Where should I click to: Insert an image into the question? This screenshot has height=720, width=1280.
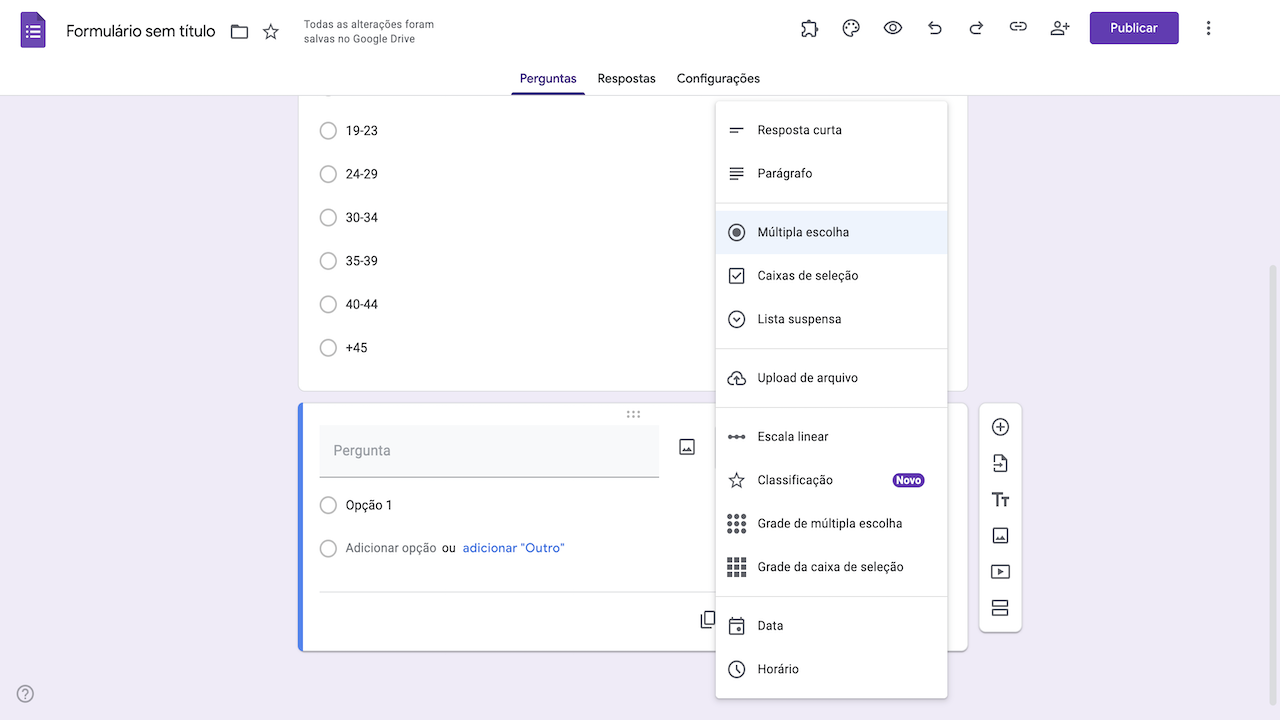click(x=686, y=446)
